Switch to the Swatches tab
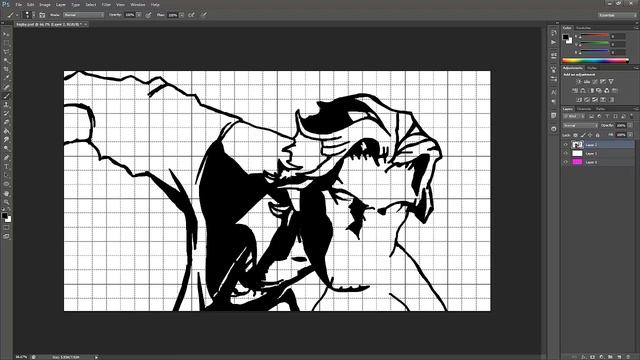Viewport: 640px width, 360px height. (583, 28)
